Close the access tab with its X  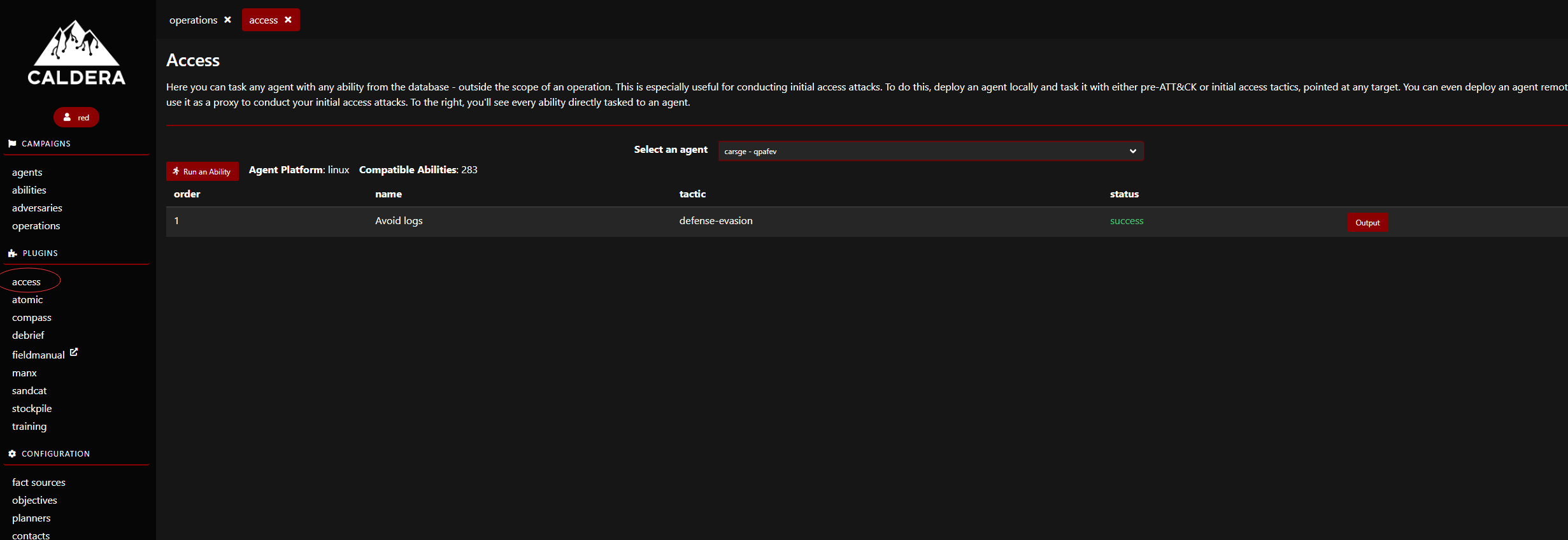pyautogui.click(x=288, y=20)
